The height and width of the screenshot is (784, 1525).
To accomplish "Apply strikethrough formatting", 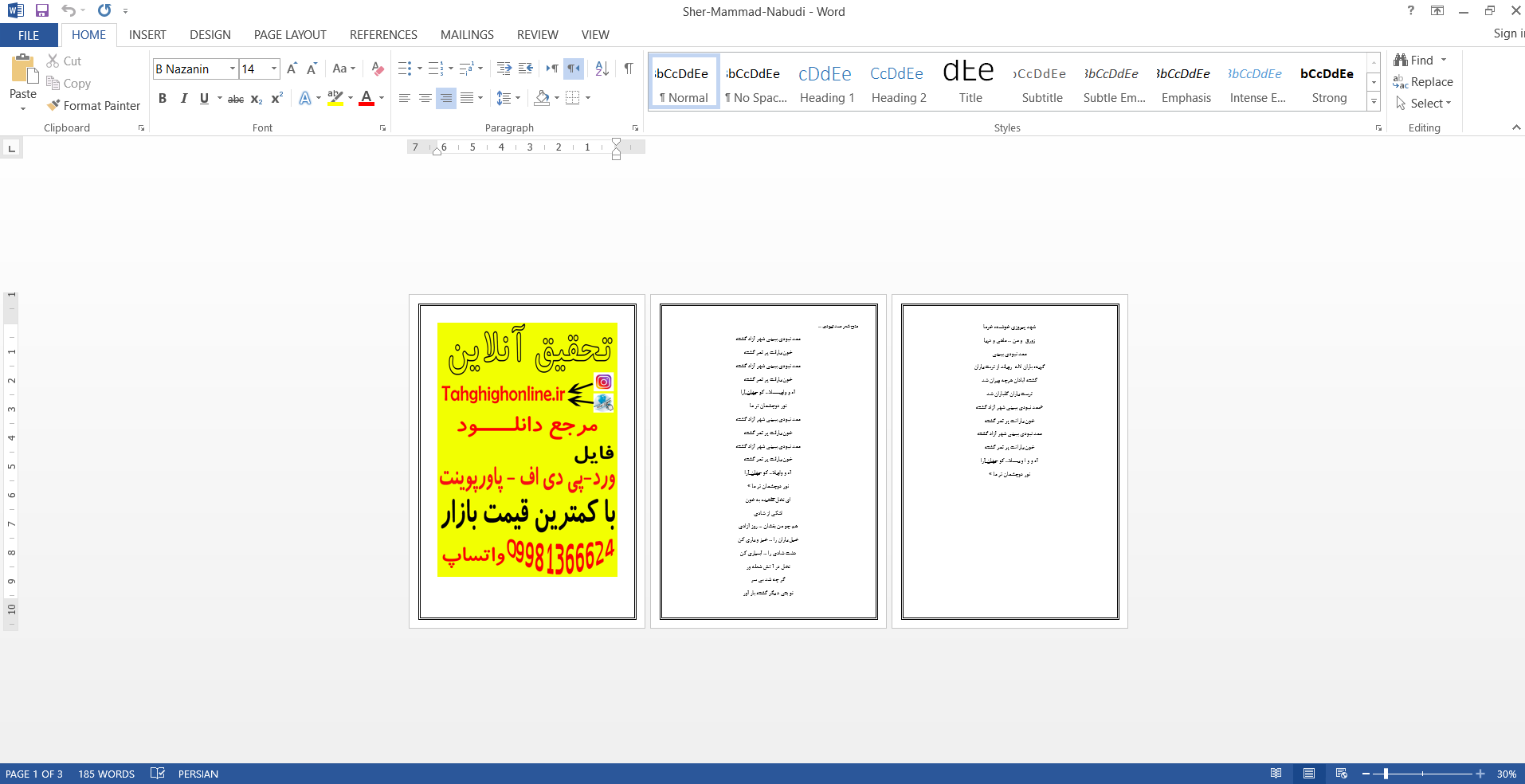I will (236, 99).
